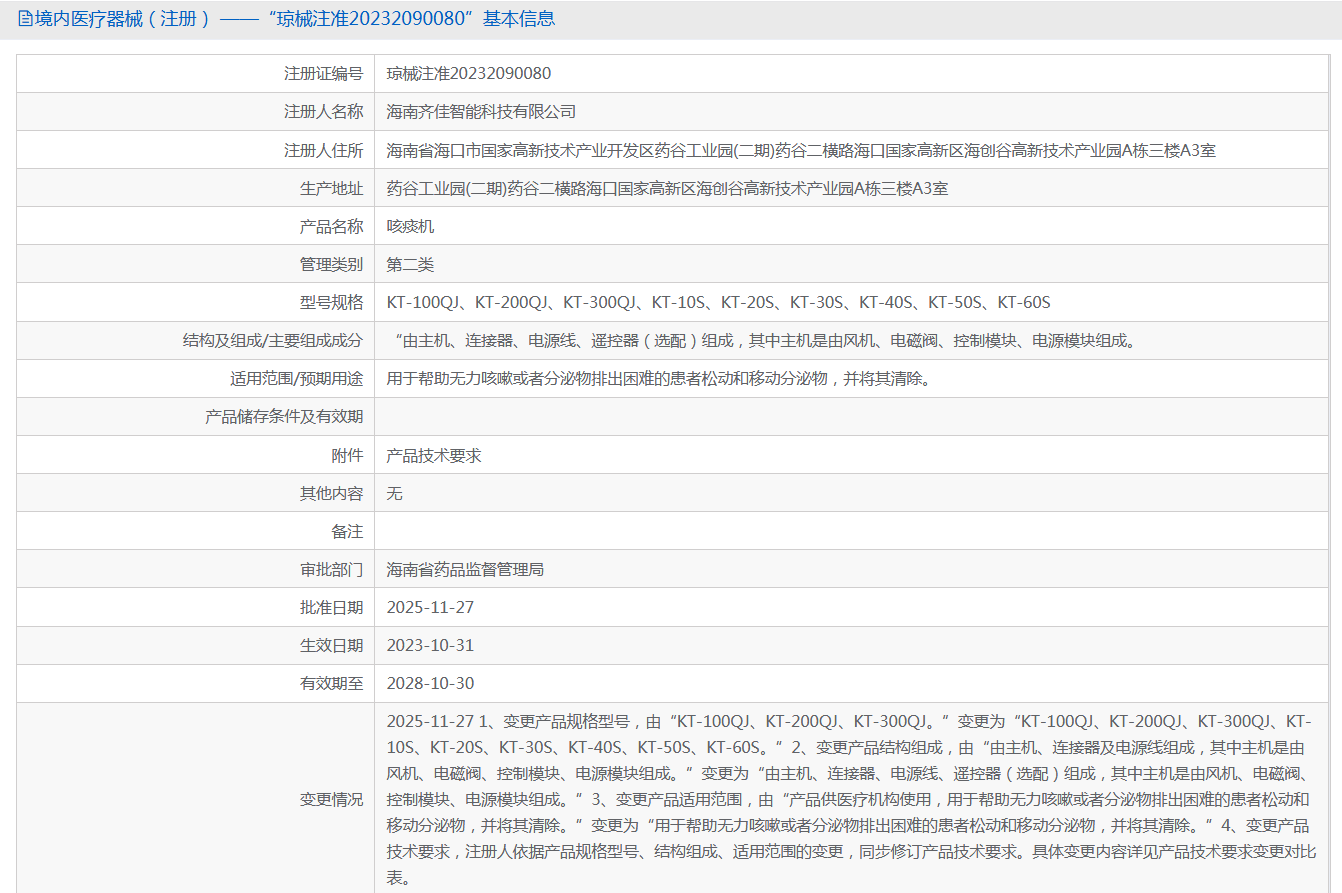This screenshot has height=893, width=1342.
Task: Click the 产品名称 label
Action: tap(331, 226)
